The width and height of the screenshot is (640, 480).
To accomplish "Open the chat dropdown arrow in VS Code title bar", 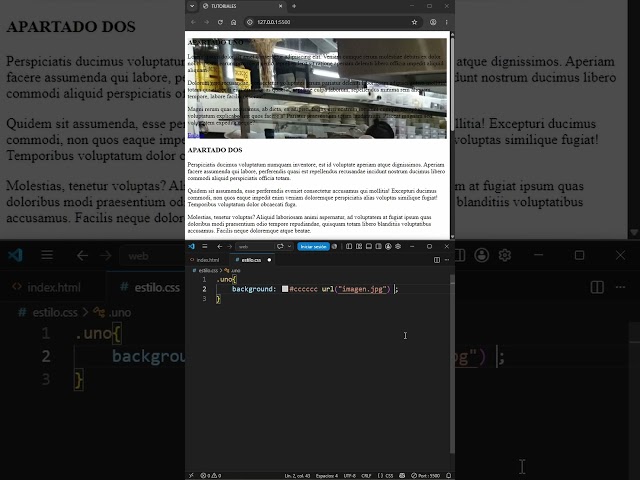I will 289,247.
